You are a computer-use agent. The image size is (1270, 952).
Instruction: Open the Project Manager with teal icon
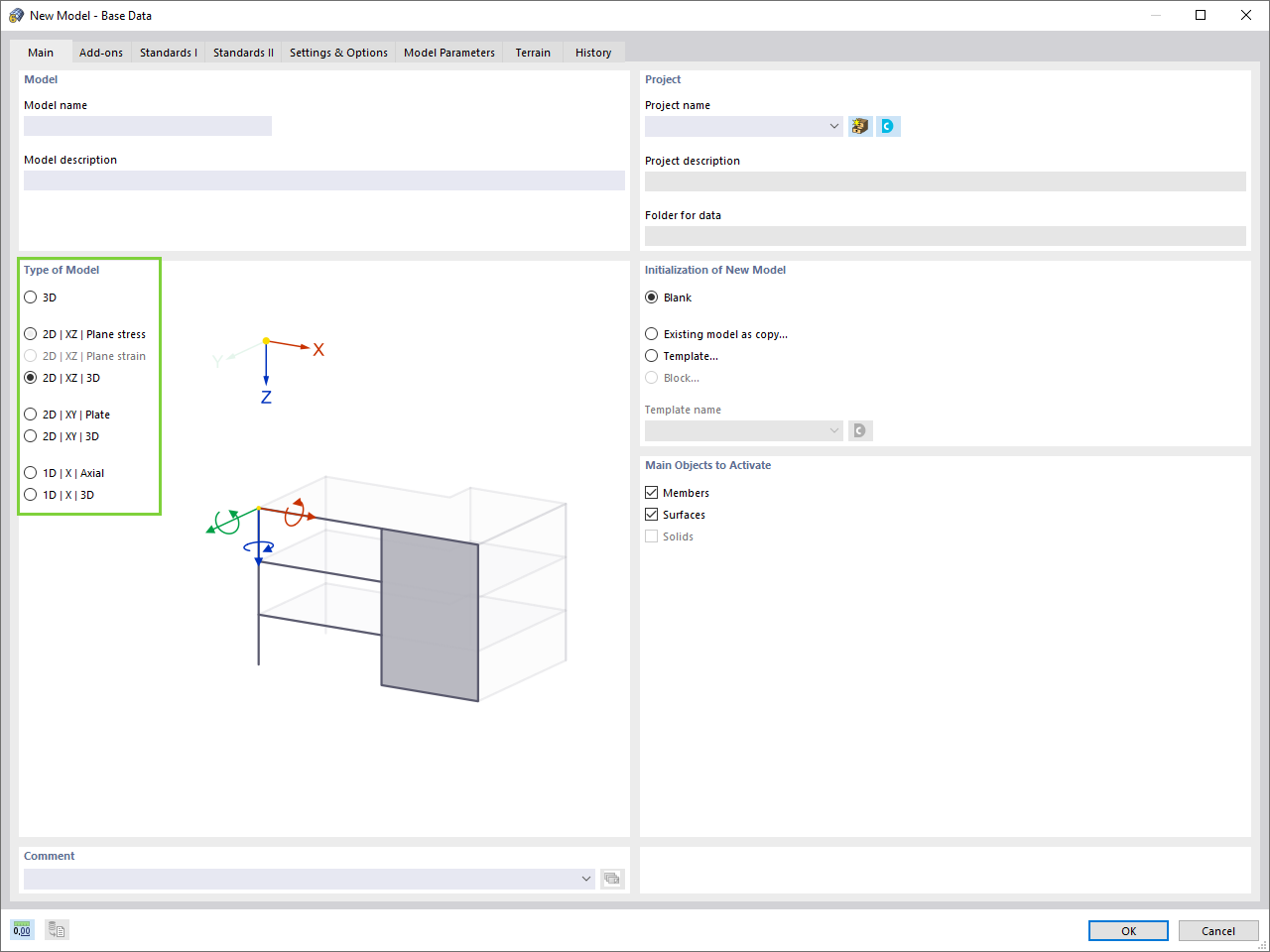pyautogui.click(x=888, y=126)
